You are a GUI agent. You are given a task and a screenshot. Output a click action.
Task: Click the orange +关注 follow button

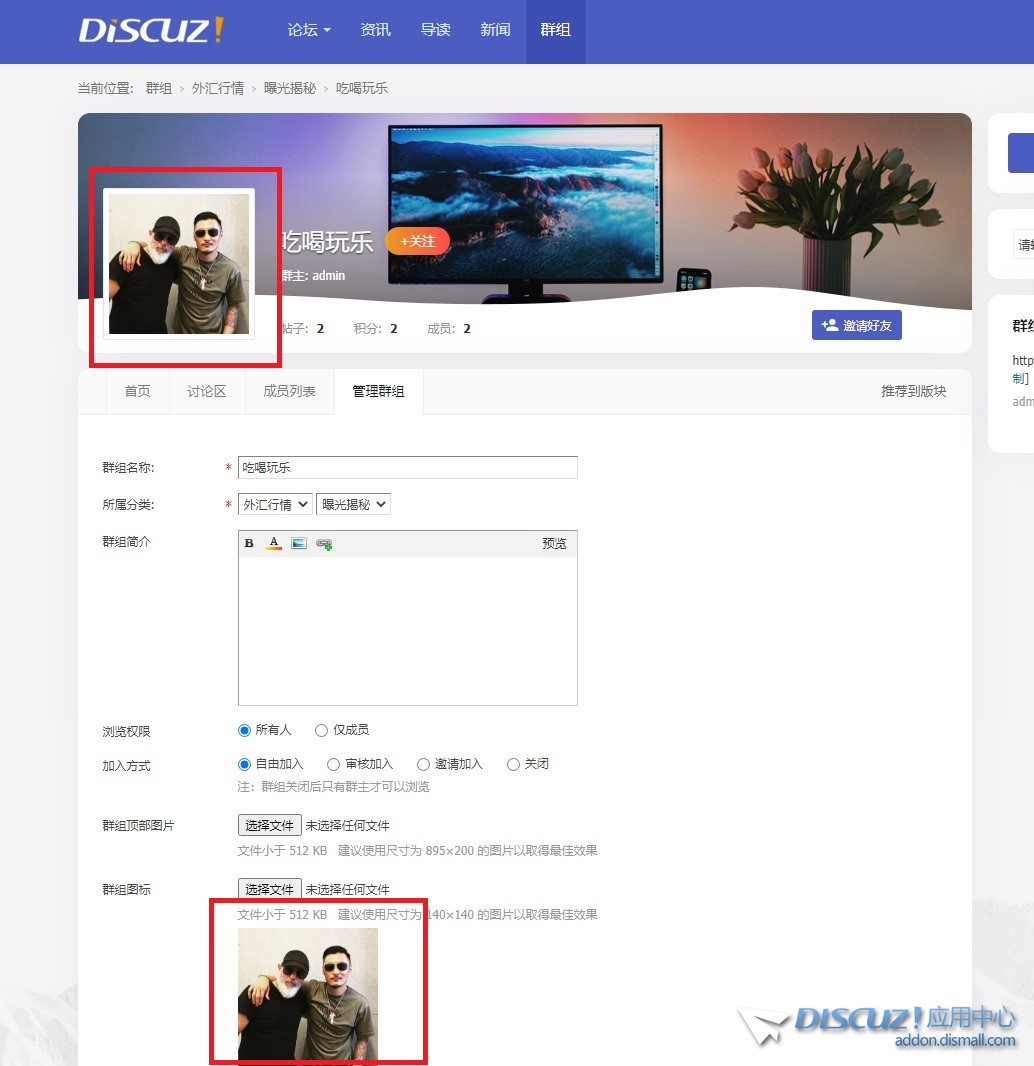(x=417, y=241)
